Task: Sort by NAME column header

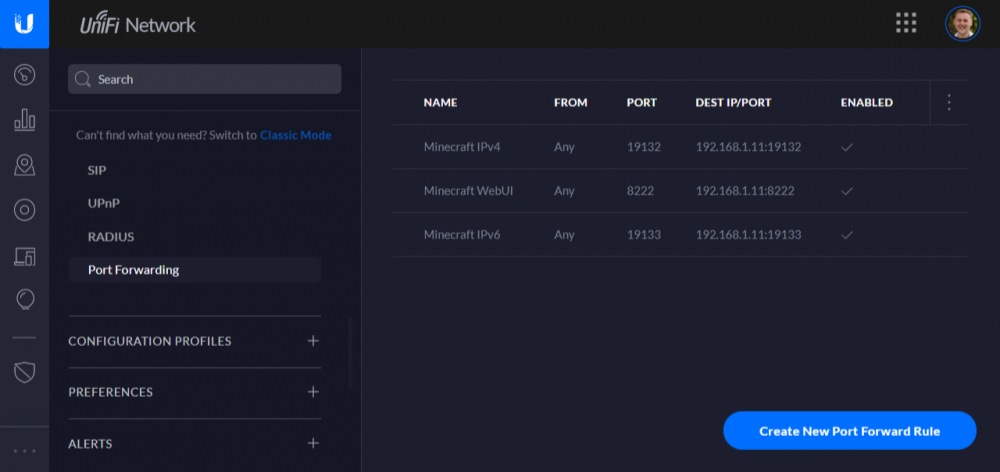Action: (440, 103)
